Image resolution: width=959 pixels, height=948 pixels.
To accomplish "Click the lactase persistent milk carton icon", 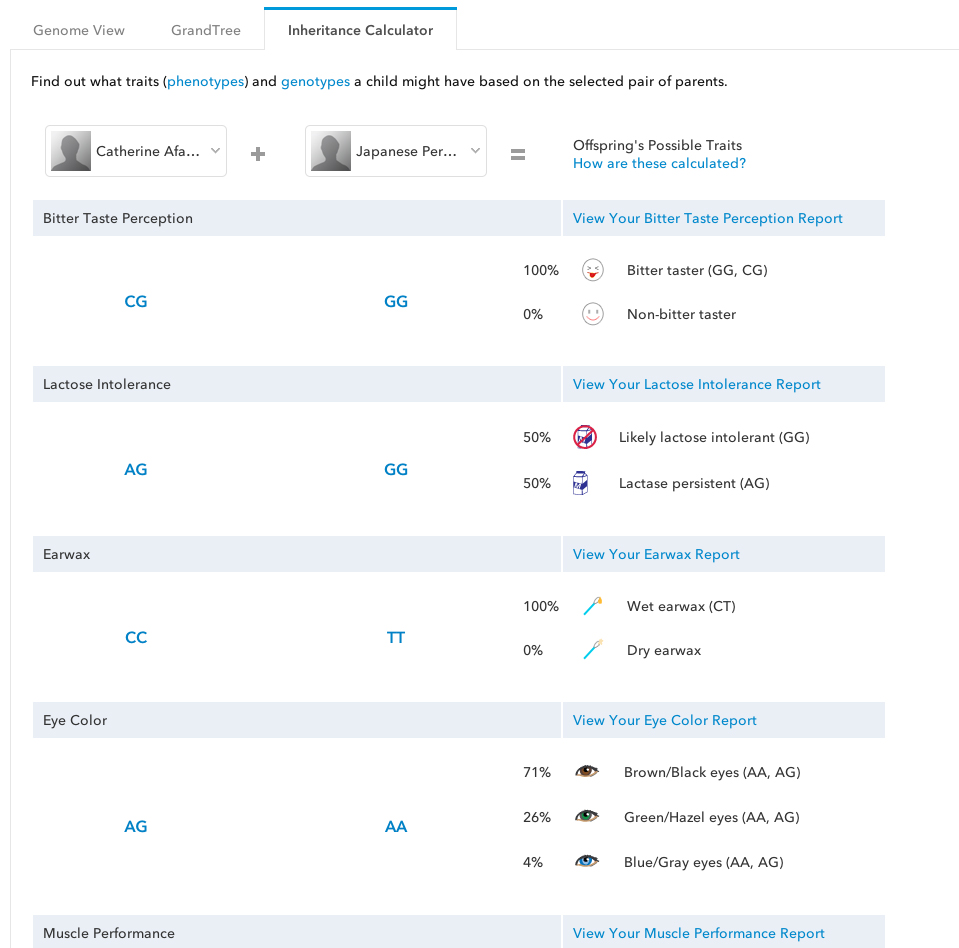I will 580,483.
